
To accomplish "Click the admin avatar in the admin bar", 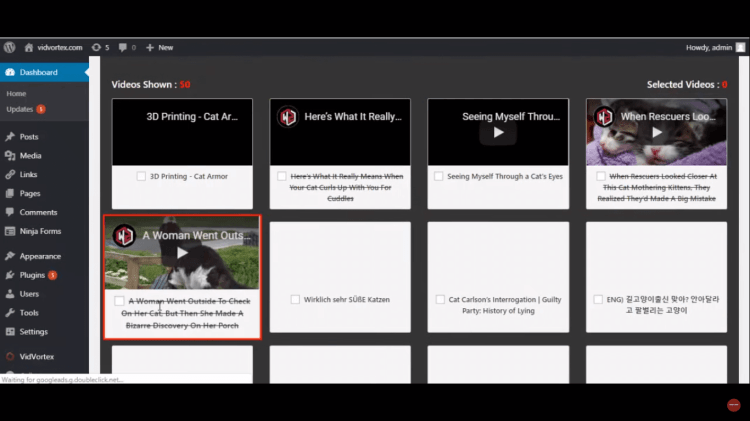I will (740, 47).
